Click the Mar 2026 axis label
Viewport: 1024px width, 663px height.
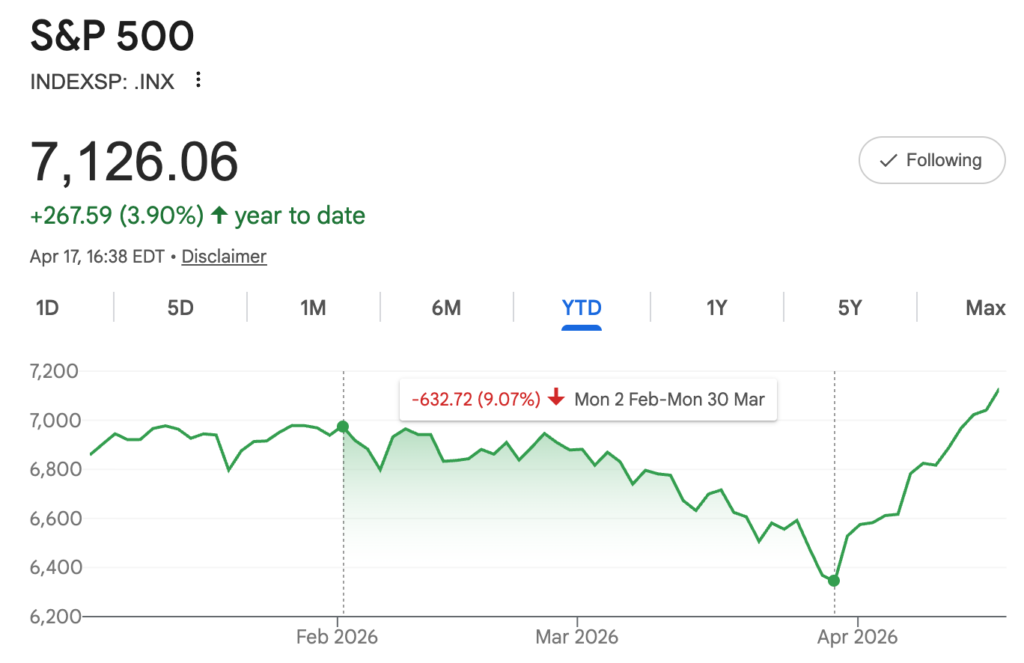577,637
